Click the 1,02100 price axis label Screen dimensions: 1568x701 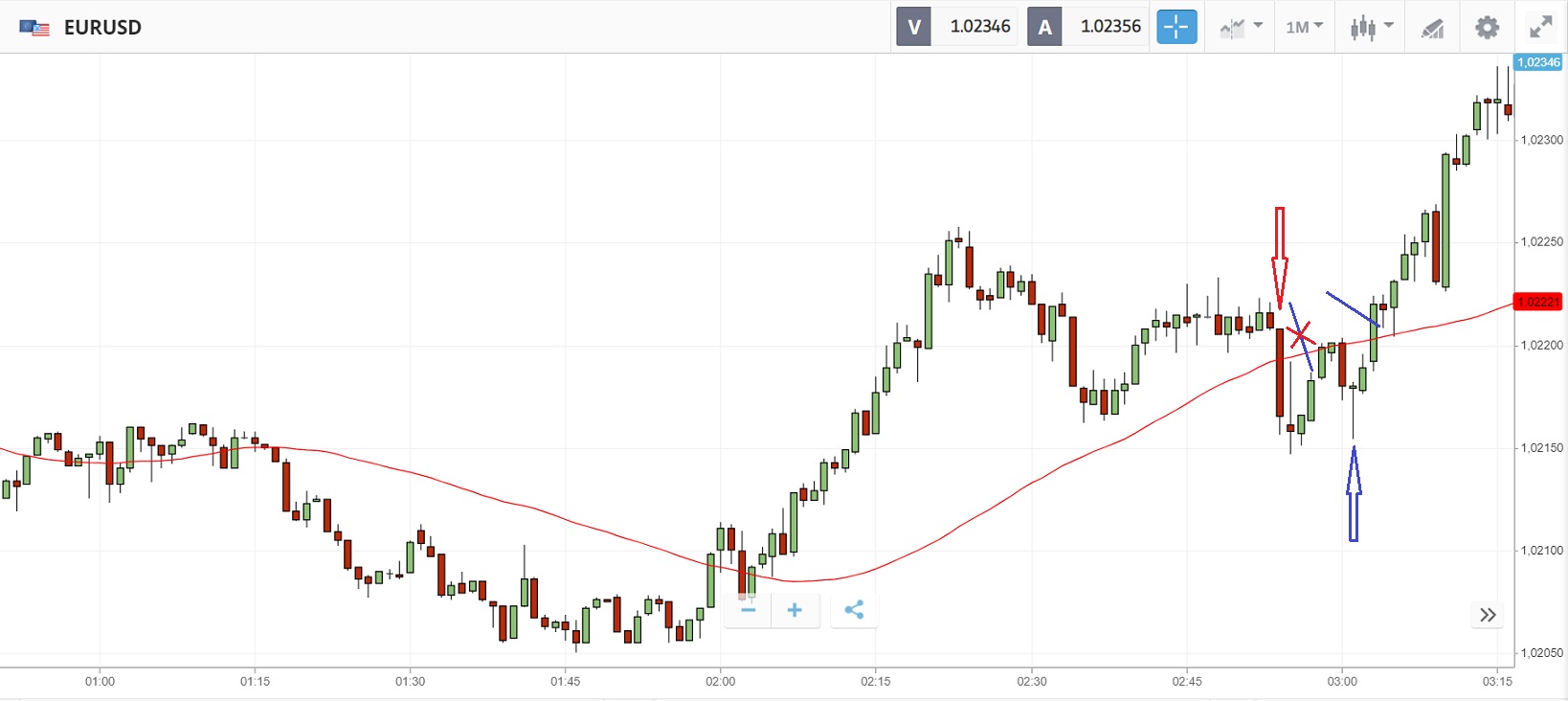click(1541, 551)
